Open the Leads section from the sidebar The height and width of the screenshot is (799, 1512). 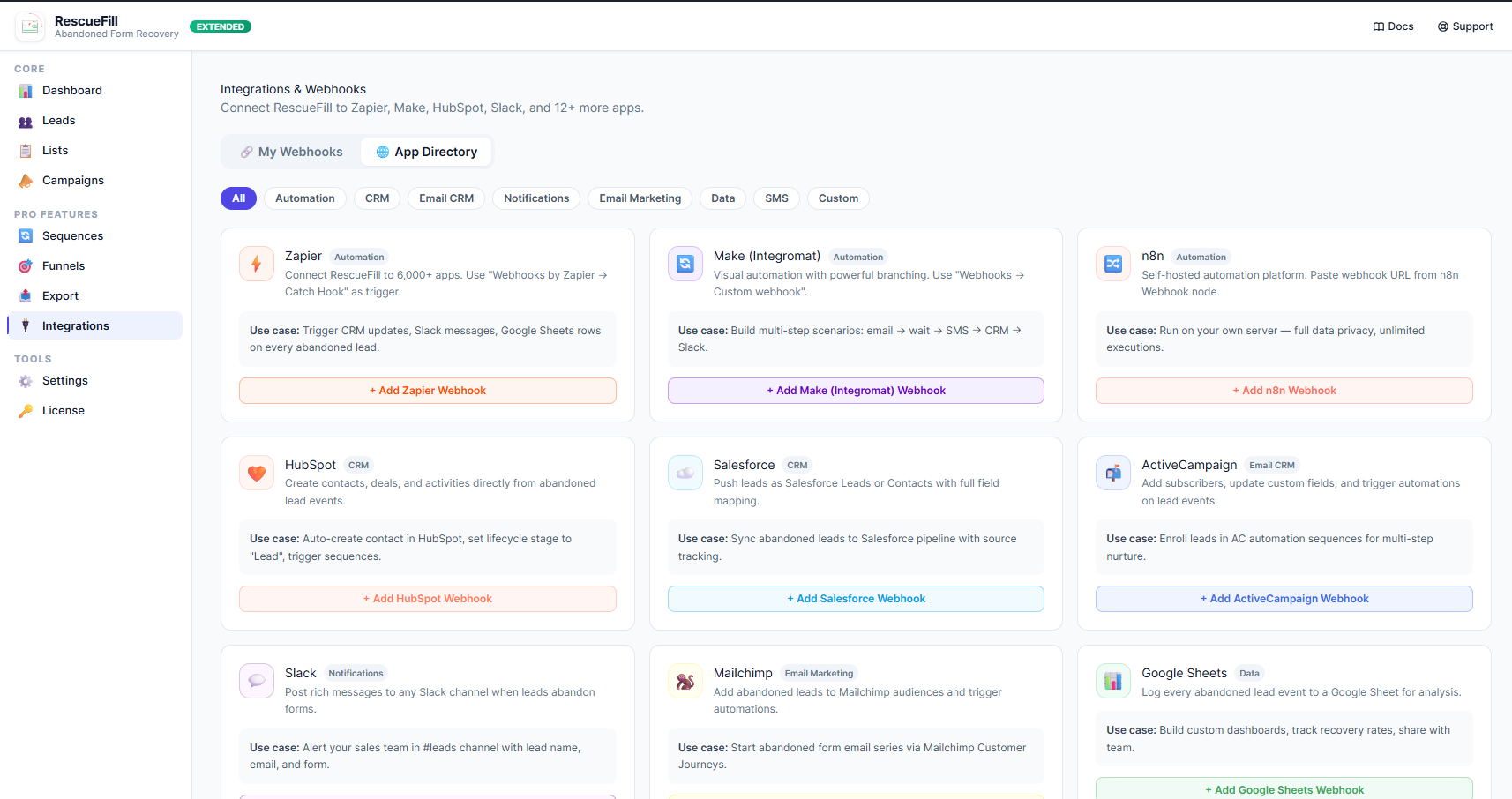pos(58,120)
